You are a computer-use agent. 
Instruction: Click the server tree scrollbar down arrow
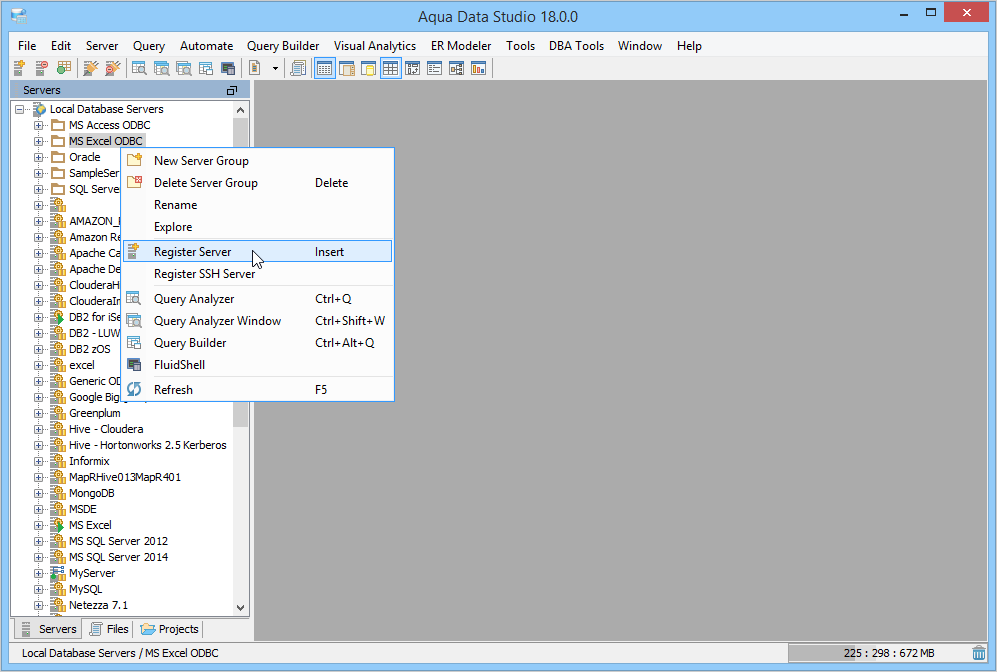[x=240, y=608]
